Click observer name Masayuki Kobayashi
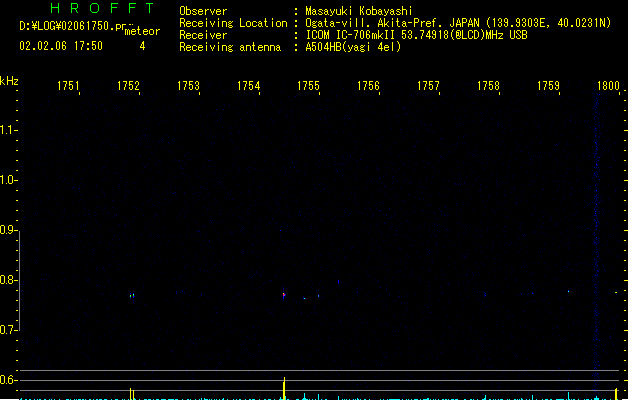 pos(359,11)
